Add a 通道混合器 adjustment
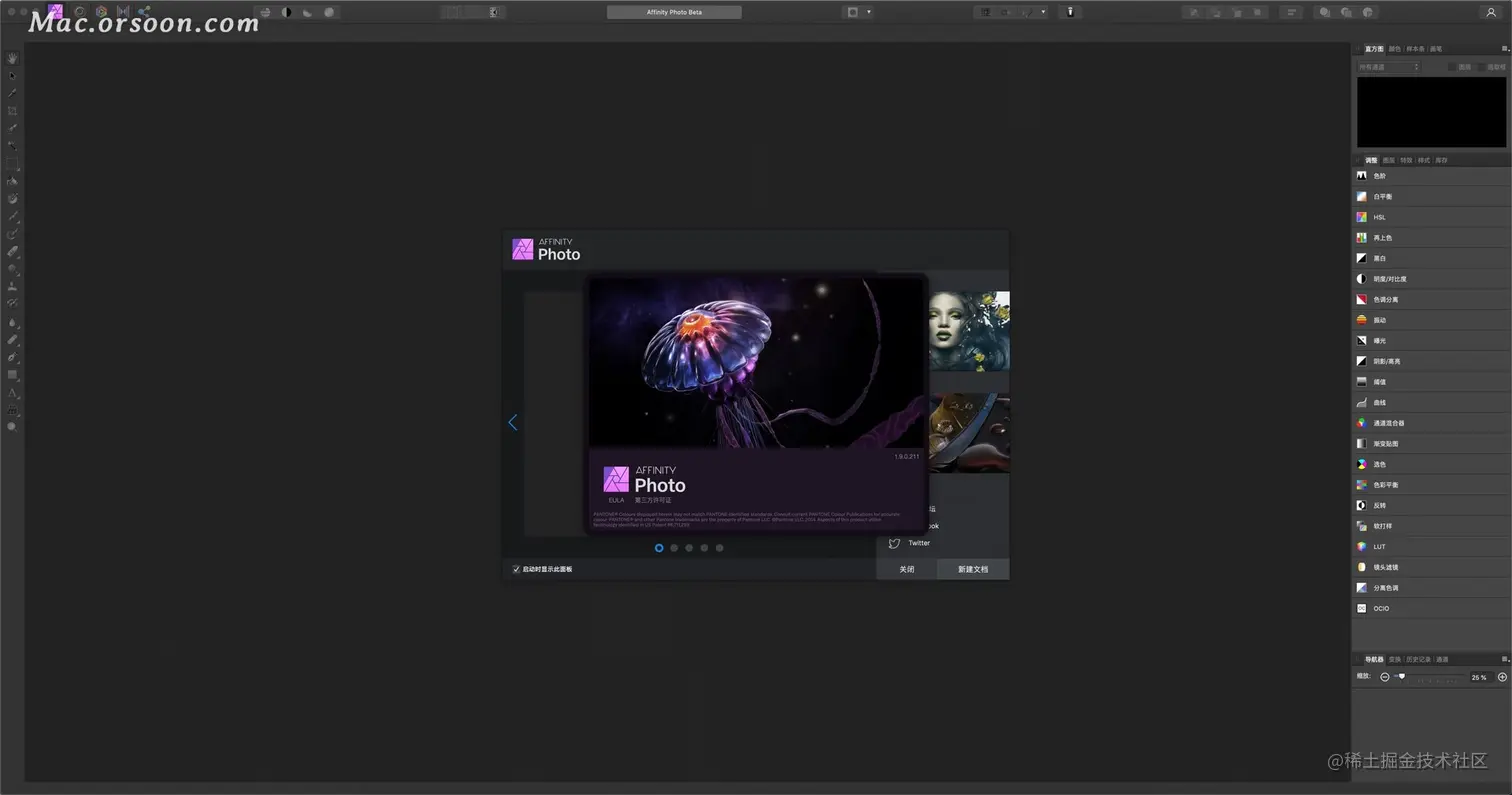This screenshot has width=1512, height=795. (x=1431, y=423)
